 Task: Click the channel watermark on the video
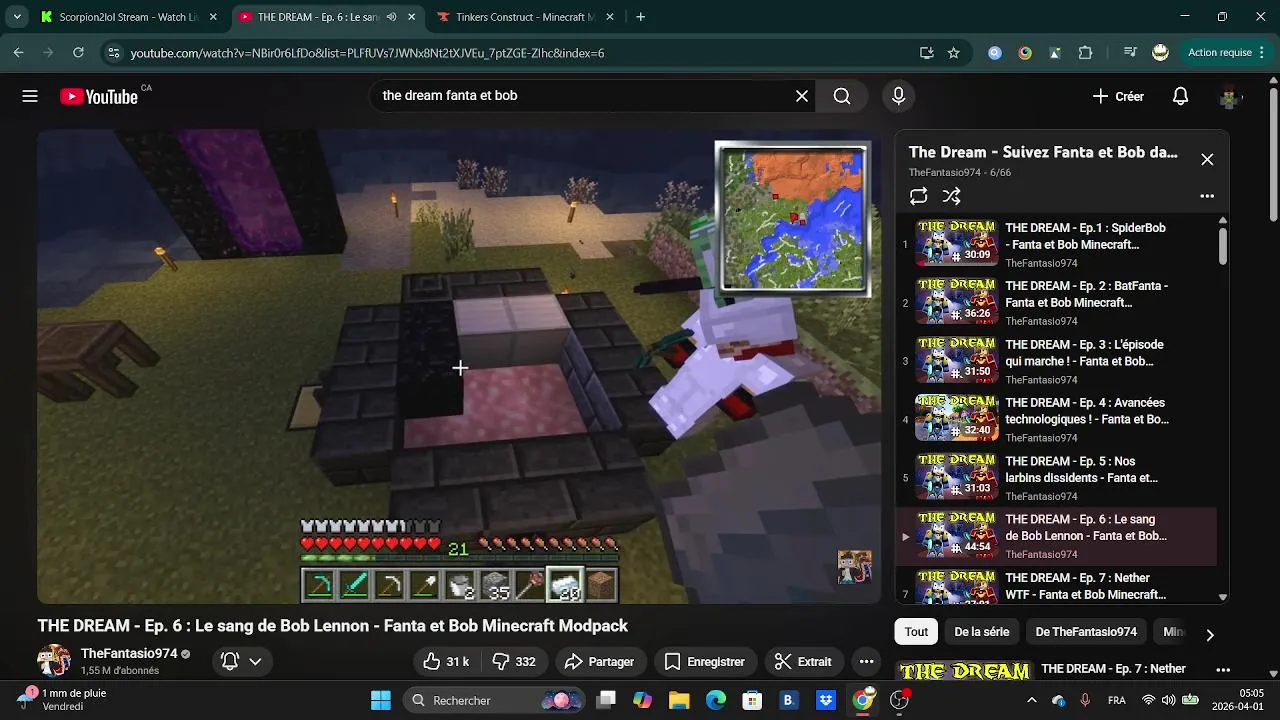854,567
